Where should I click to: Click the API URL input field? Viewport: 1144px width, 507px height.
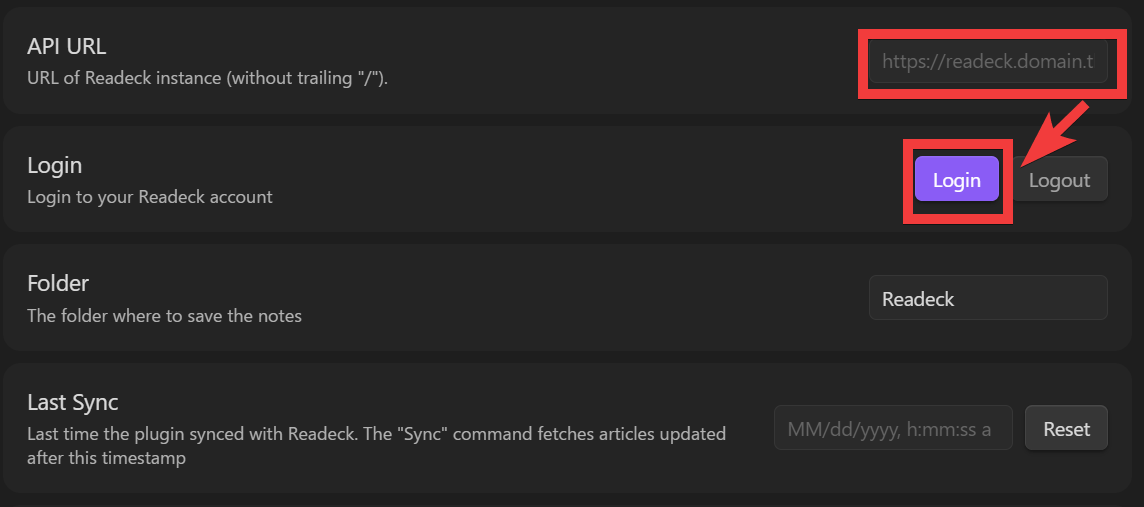987,62
